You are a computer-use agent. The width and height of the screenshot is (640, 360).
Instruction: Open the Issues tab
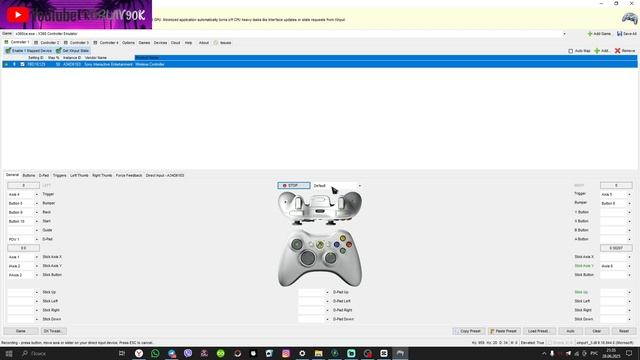pyautogui.click(x=222, y=42)
